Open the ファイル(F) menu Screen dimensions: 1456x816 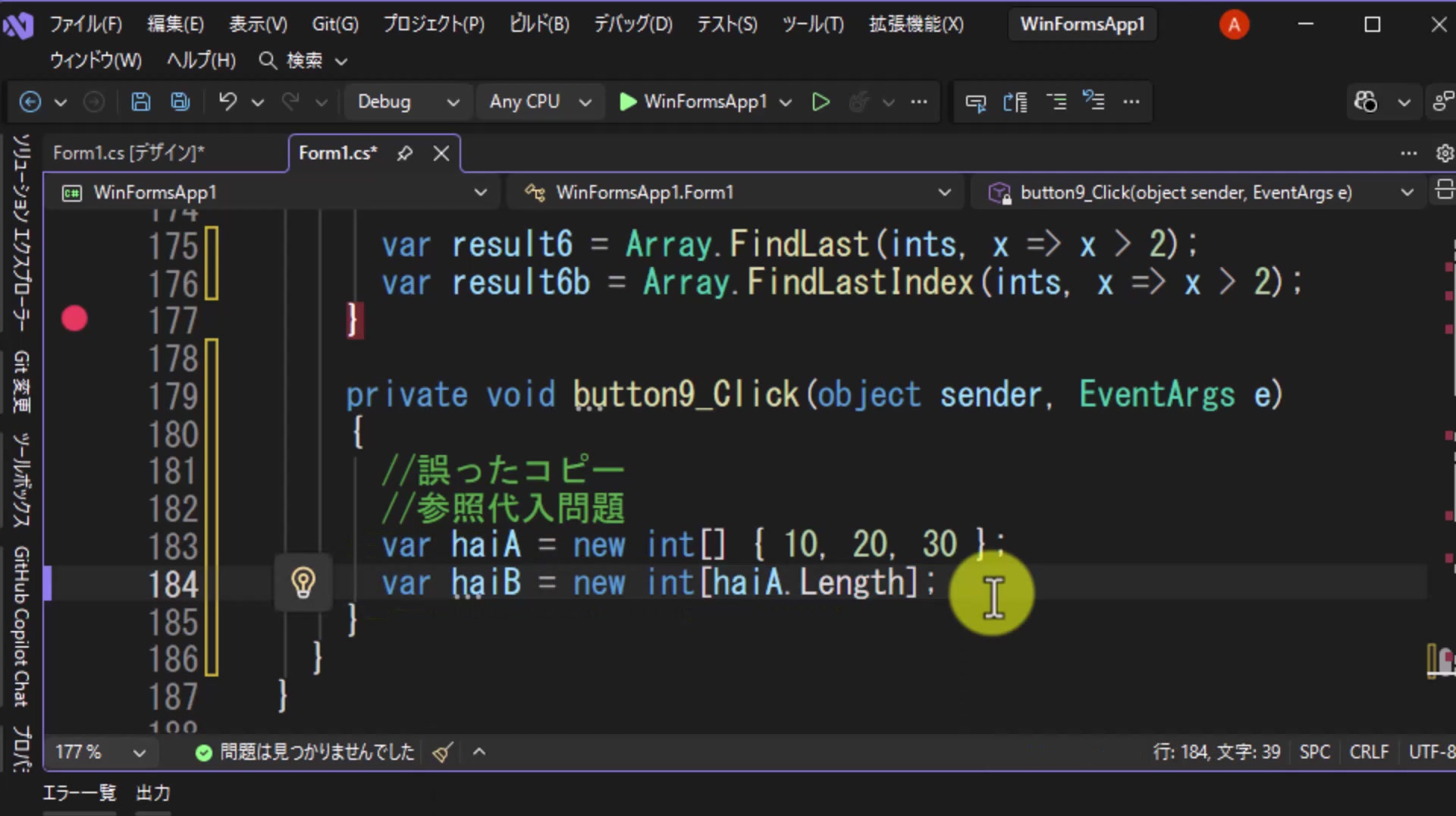[x=86, y=24]
